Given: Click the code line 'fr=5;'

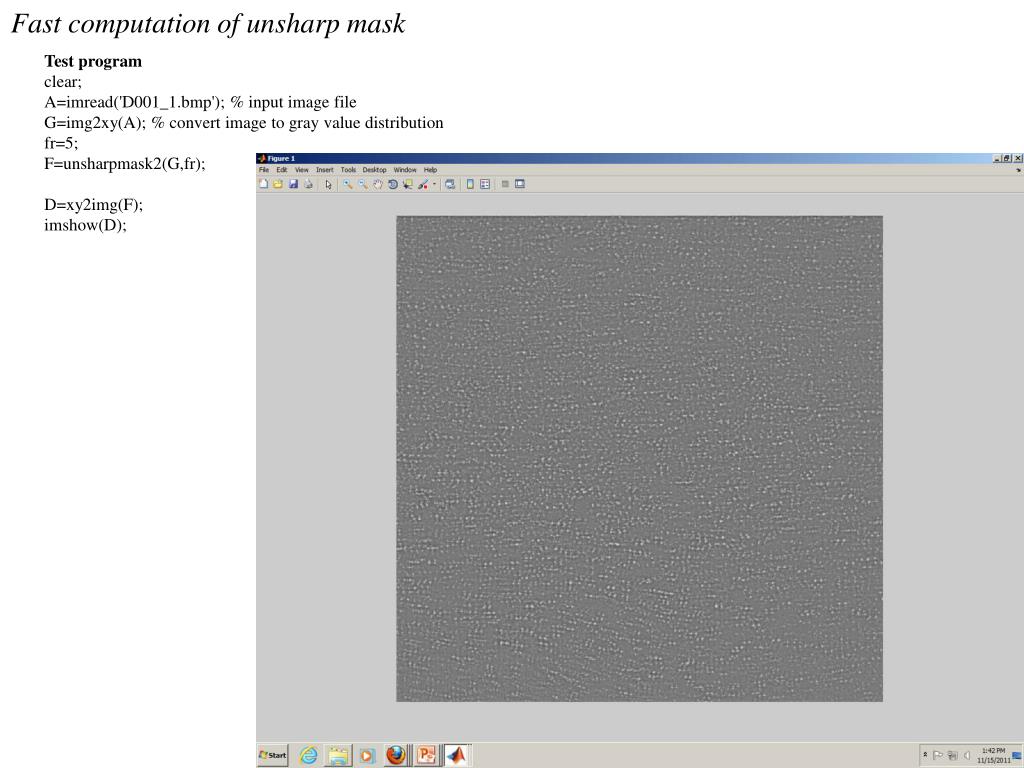Looking at the screenshot, I should (x=61, y=143).
